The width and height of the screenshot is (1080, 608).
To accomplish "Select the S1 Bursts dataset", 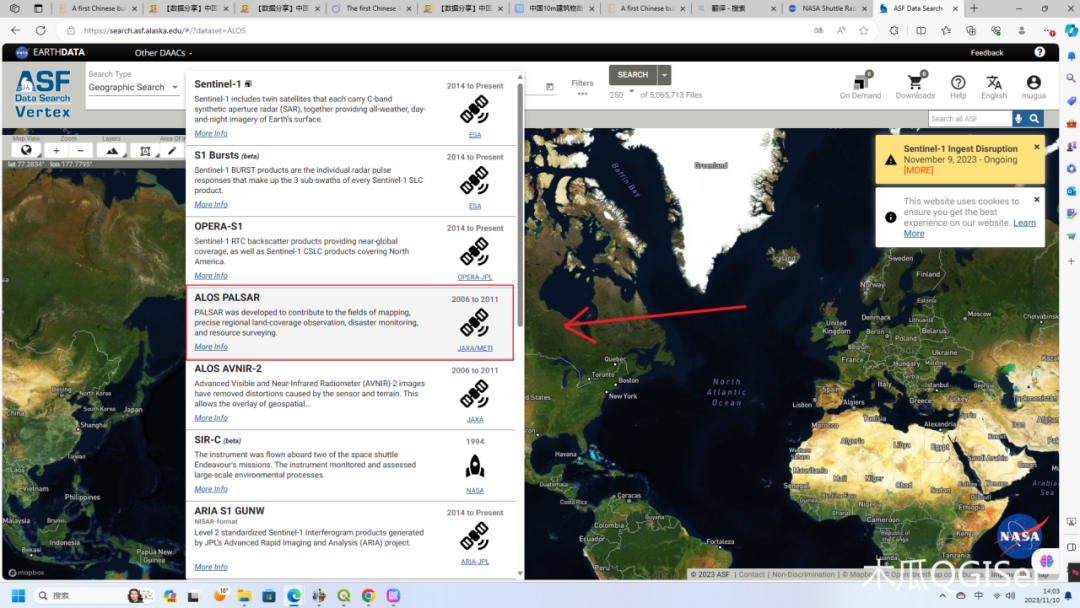I will (x=350, y=180).
